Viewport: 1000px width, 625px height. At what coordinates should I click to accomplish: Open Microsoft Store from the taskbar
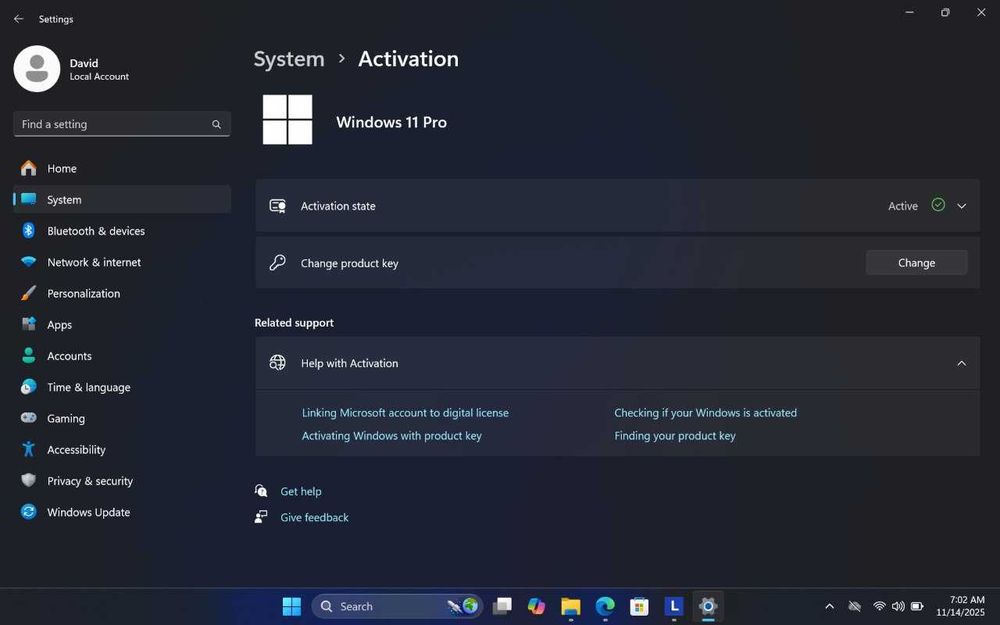tap(639, 606)
